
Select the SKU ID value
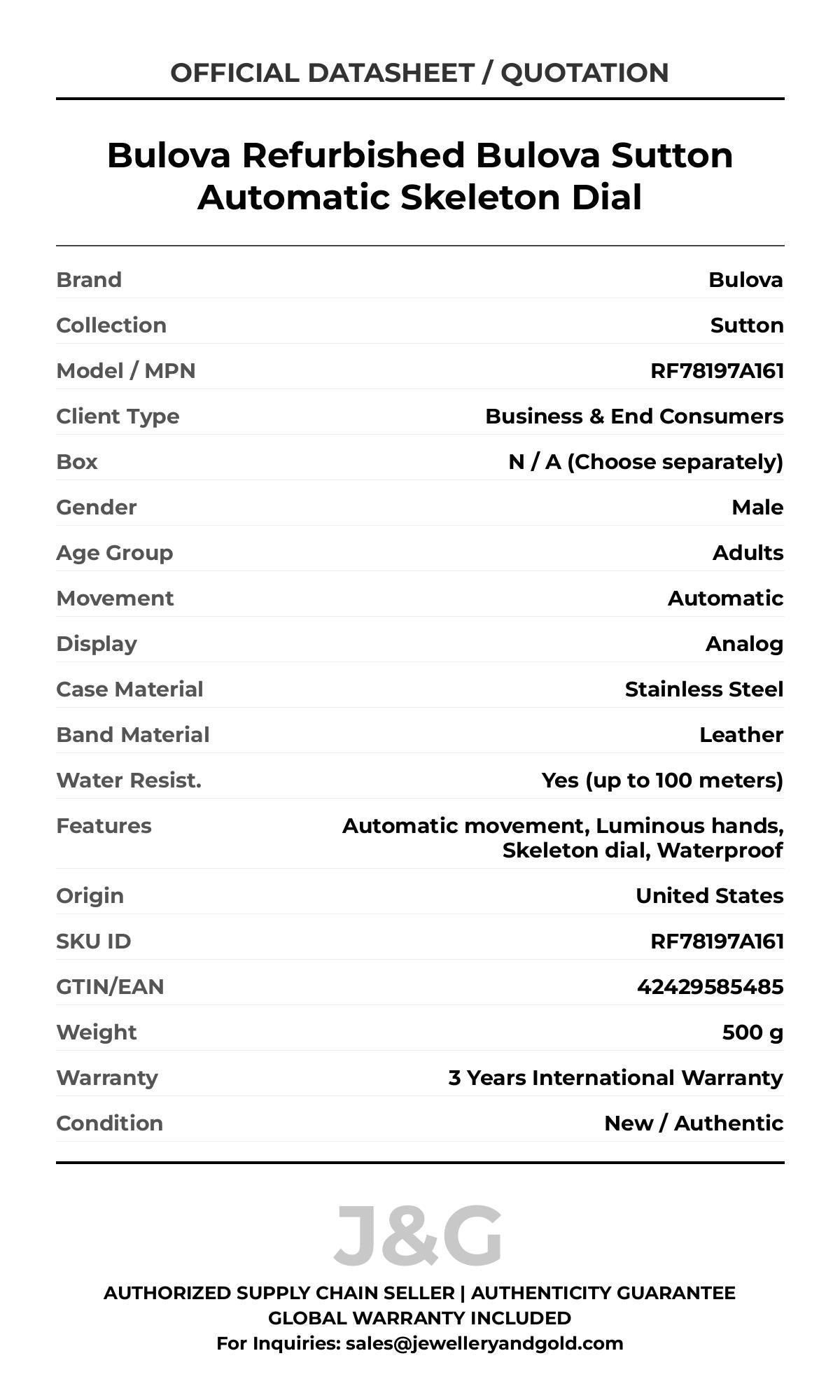point(717,941)
